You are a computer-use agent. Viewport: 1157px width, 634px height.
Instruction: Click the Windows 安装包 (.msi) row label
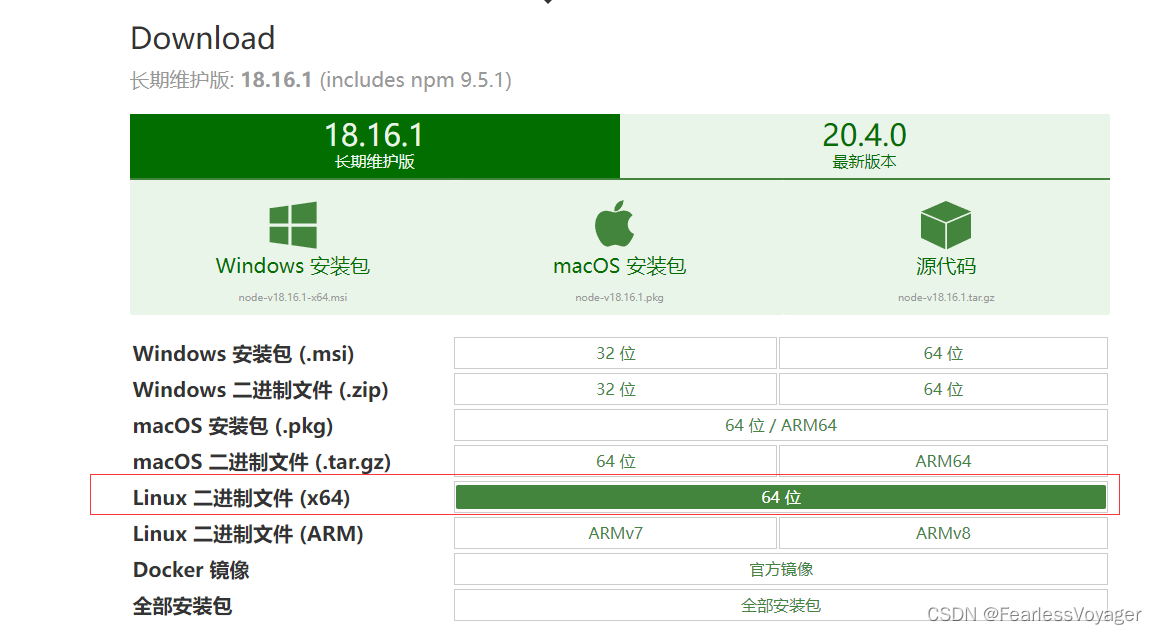coord(244,354)
